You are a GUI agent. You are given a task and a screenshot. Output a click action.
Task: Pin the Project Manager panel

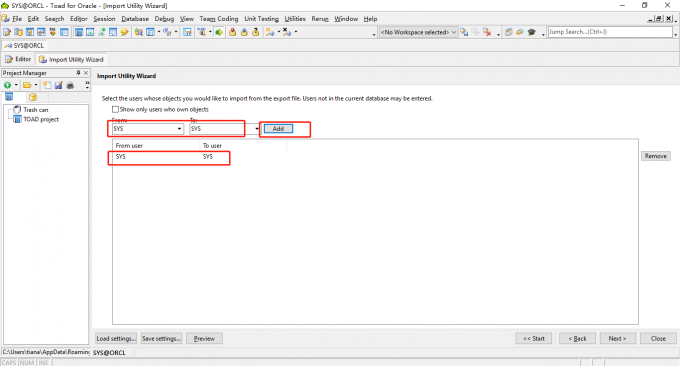click(x=78, y=73)
